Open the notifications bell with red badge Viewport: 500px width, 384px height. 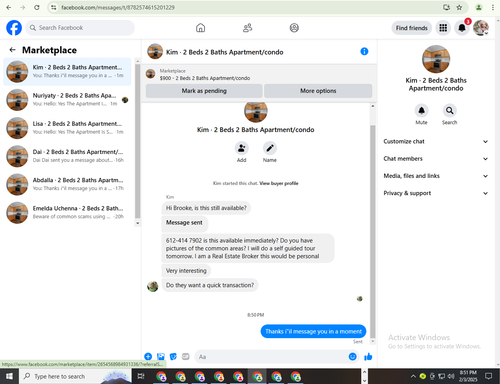[x=462, y=28]
